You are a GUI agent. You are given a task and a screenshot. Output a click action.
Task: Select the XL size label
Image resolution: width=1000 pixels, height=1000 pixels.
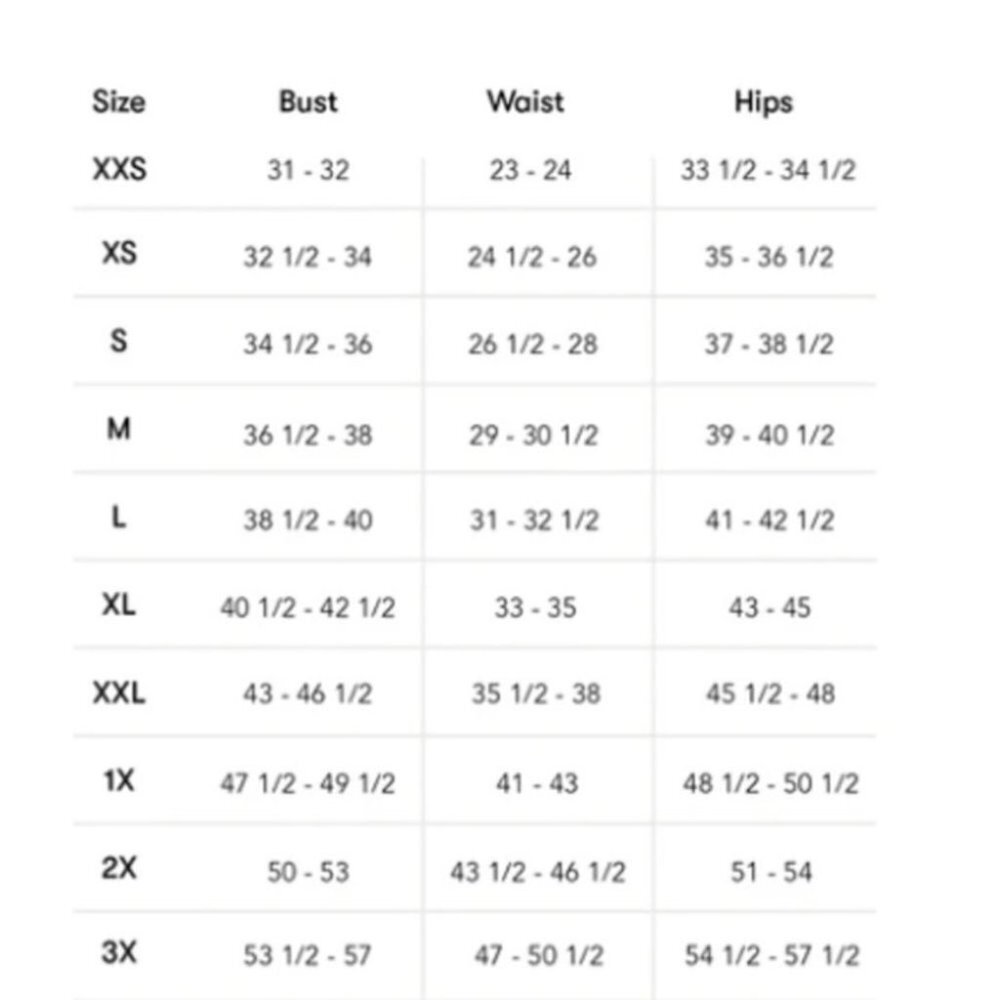click(x=119, y=604)
